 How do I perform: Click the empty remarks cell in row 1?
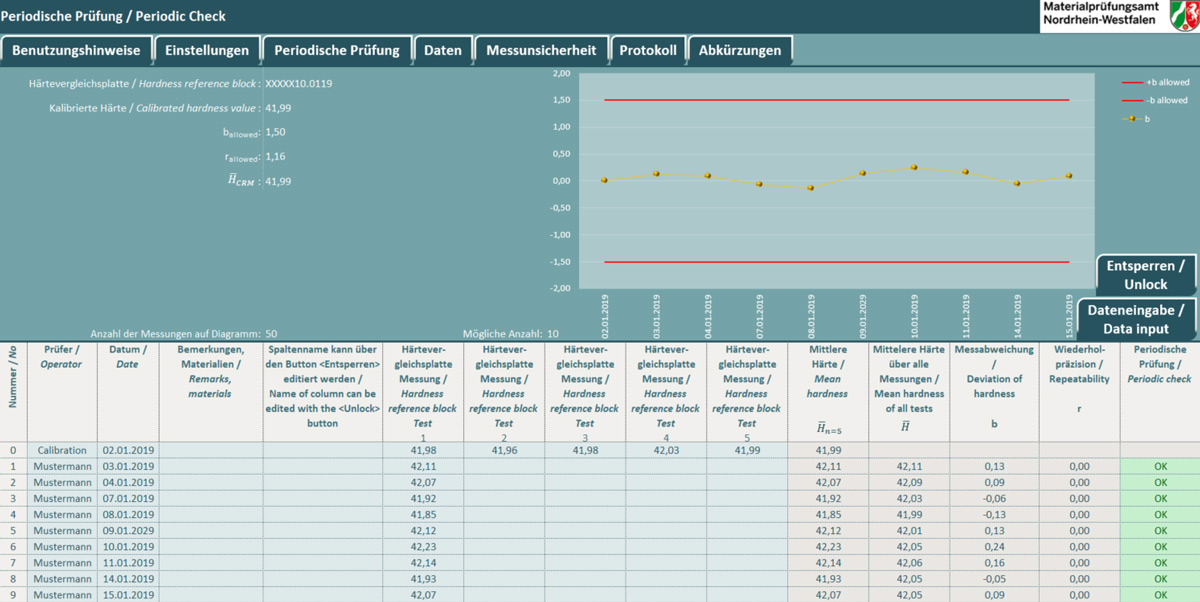point(210,467)
